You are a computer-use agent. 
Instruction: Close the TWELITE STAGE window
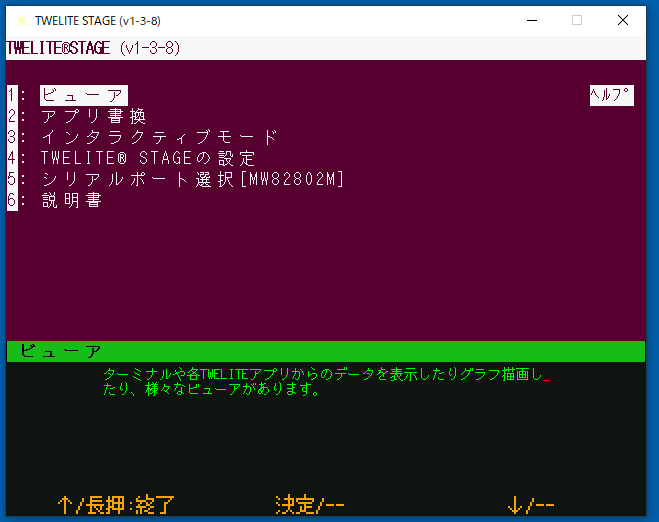click(x=623, y=20)
